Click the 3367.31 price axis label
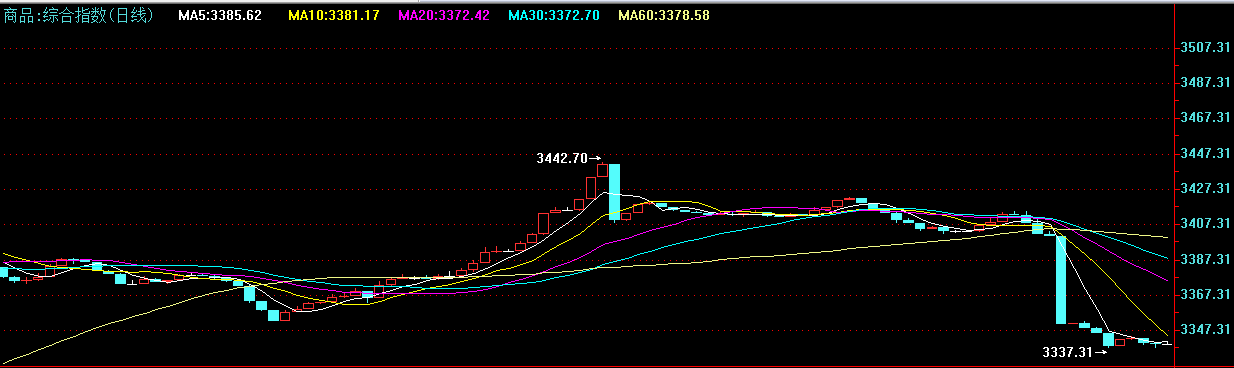The height and width of the screenshot is (368, 1234). [1205, 294]
